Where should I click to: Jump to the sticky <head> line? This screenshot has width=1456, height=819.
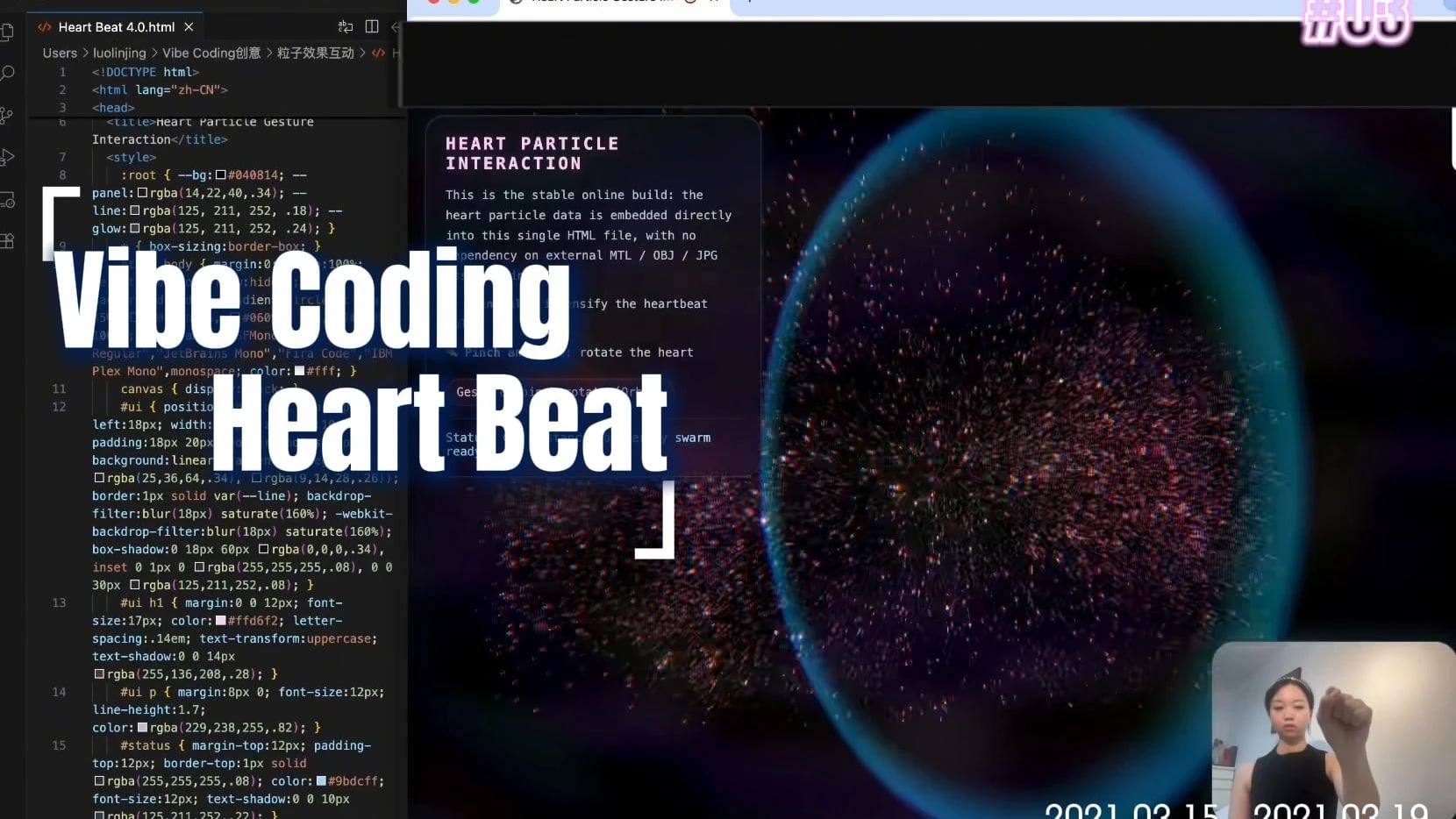coord(113,108)
